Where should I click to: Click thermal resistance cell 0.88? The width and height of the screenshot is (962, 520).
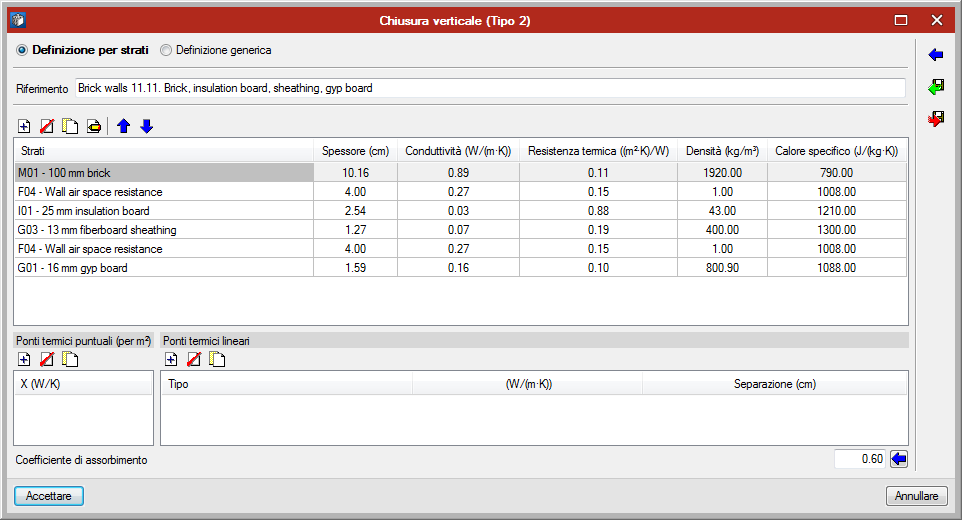tap(598, 211)
